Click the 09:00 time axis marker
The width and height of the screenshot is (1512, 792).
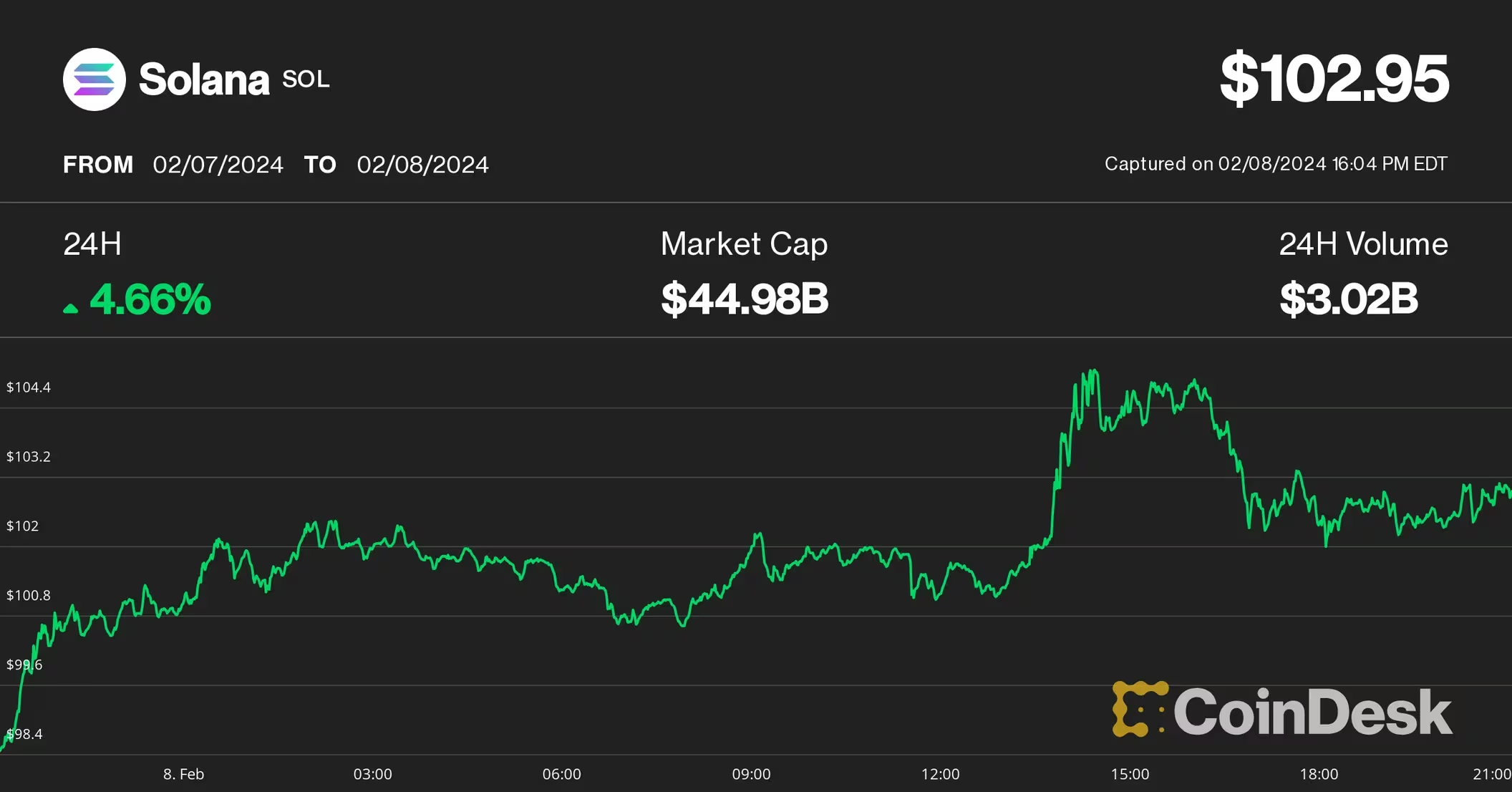click(x=751, y=774)
